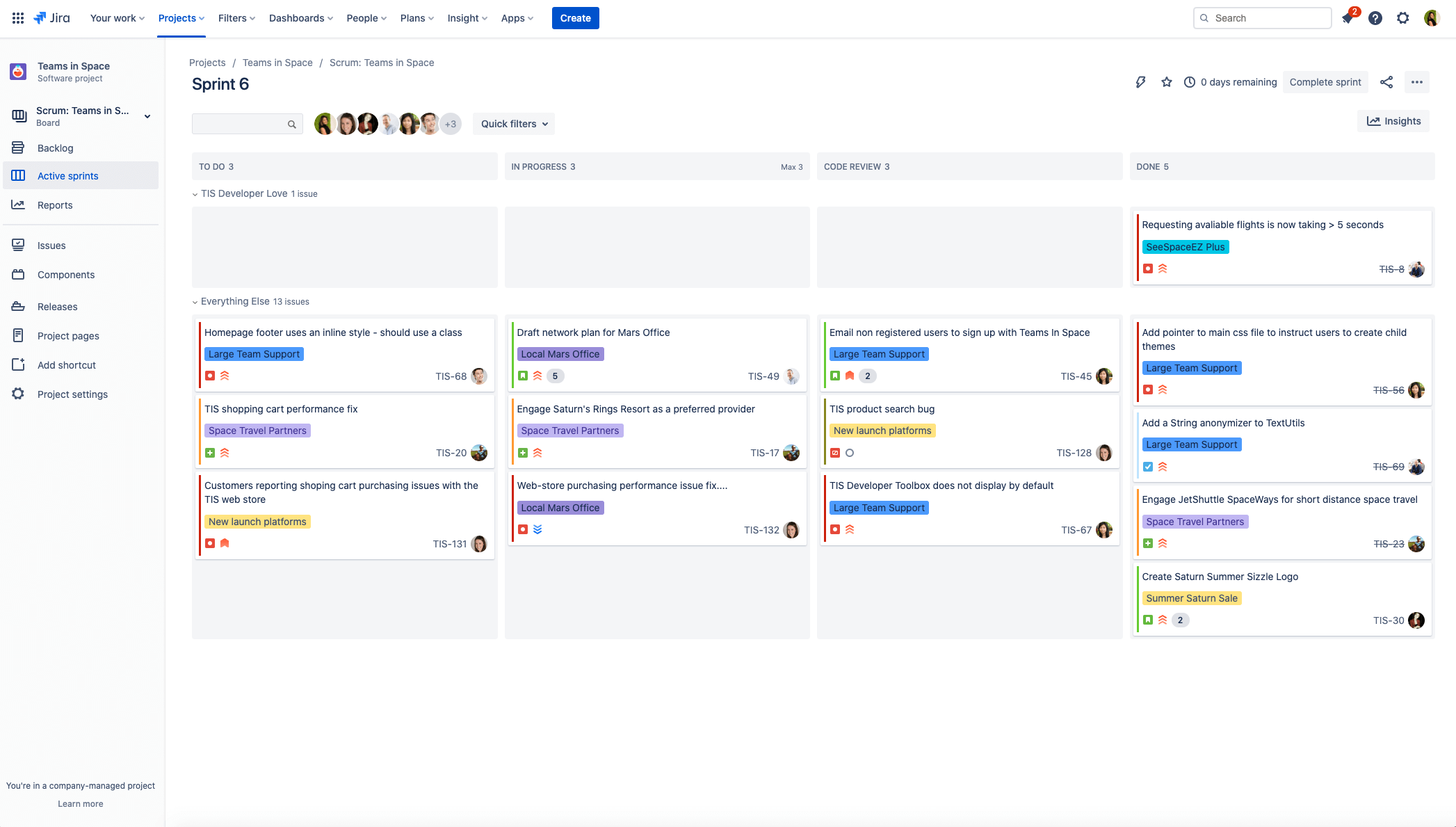The height and width of the screenshot is (827, 1456).
Task: Click the search input field in board
Action: click(x=245, y=123)
